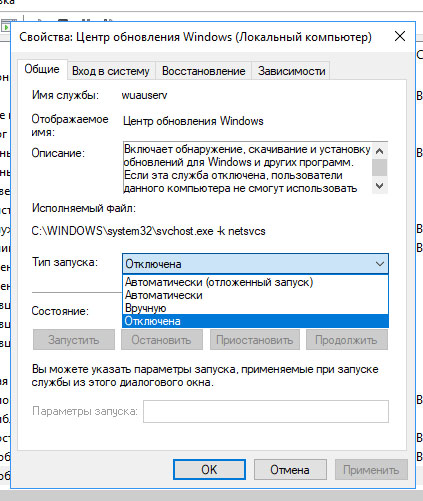
Task: Cancel changes with Отмена button
Action: (x=290, y=470)
